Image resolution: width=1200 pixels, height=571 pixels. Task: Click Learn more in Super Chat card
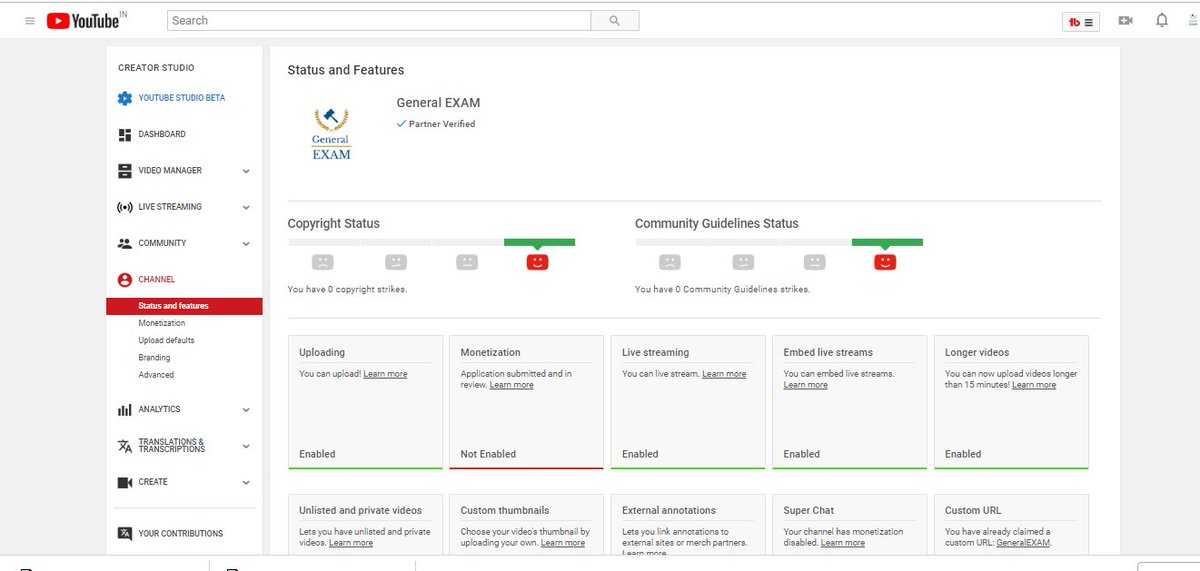coord(843,543)
